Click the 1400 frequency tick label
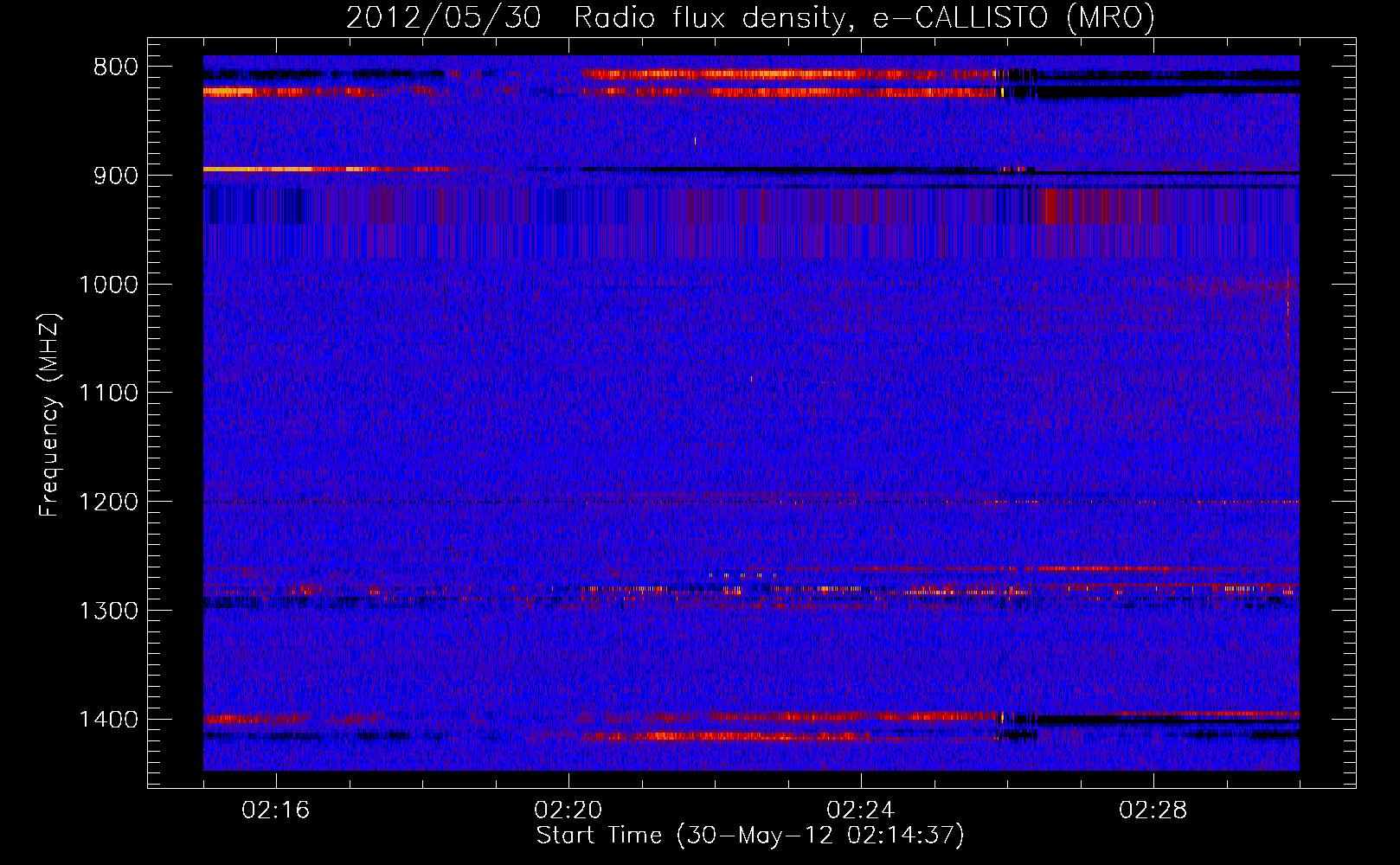Image resolution: width=1400 pixels, height=865 pixels. pos(108,720)
